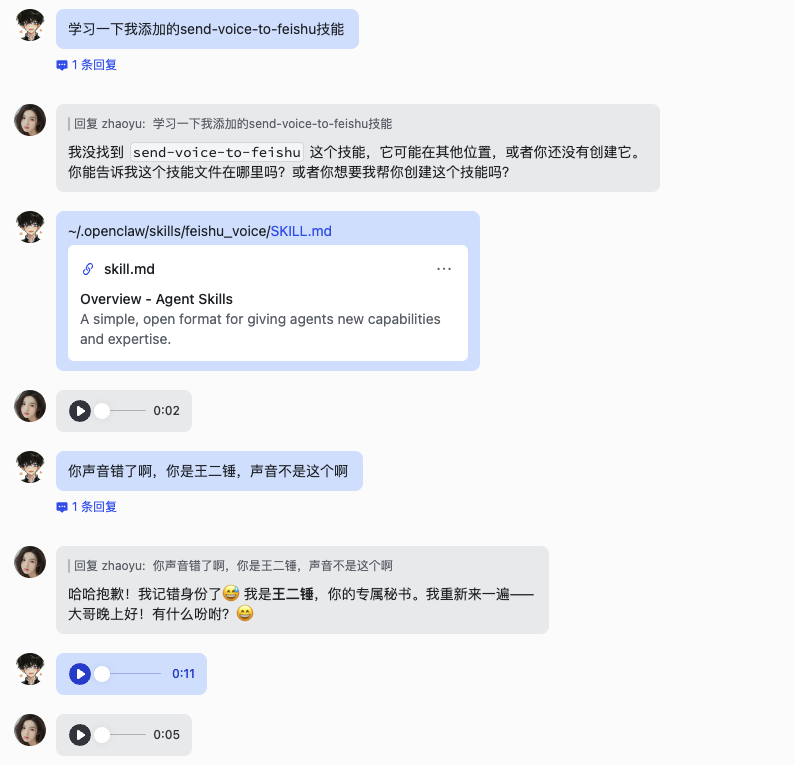Open the skill.md card more options menu
Screen dimensions: 795x765
coord(444,269)
